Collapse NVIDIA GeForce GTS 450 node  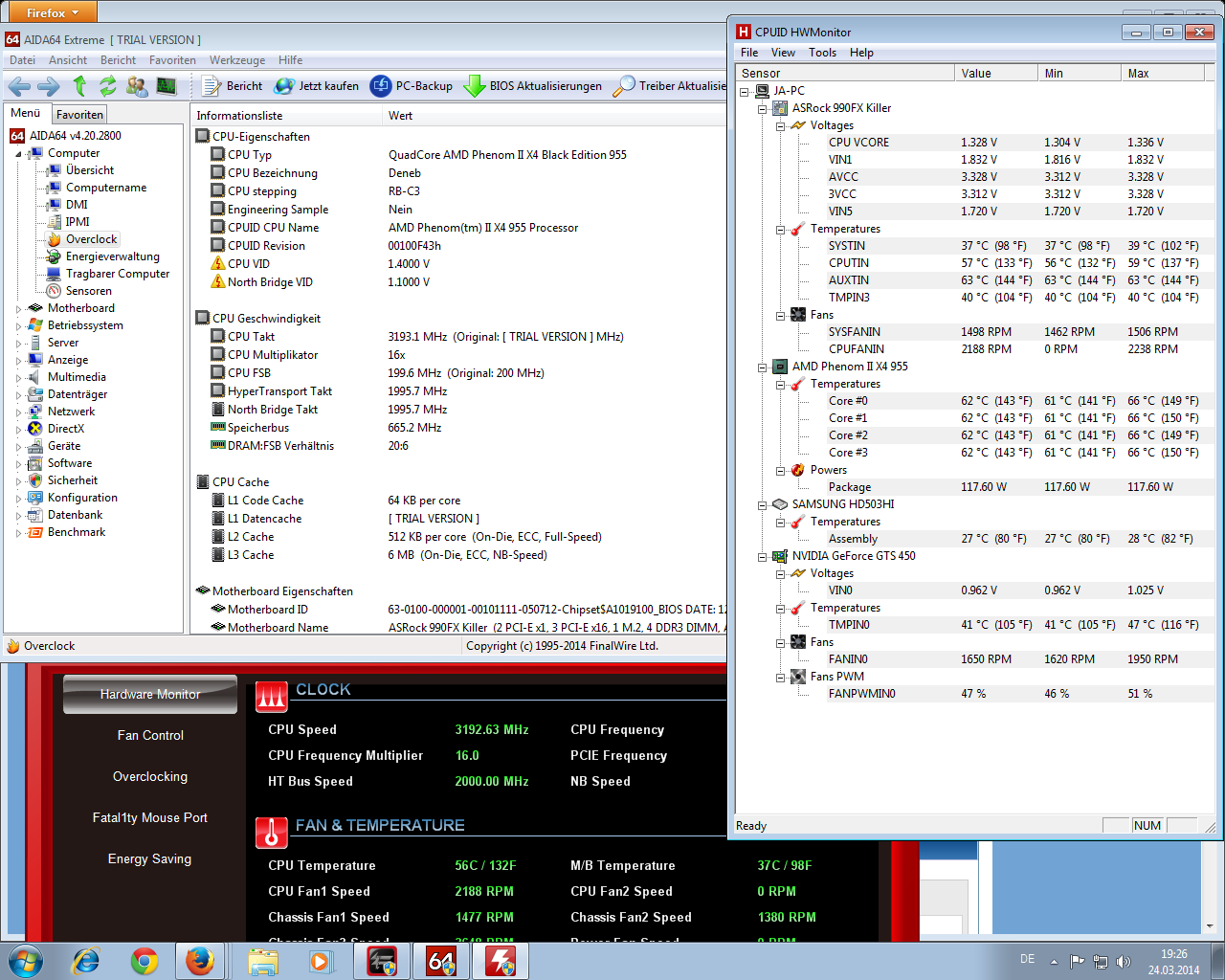click(x=763, y=556)
